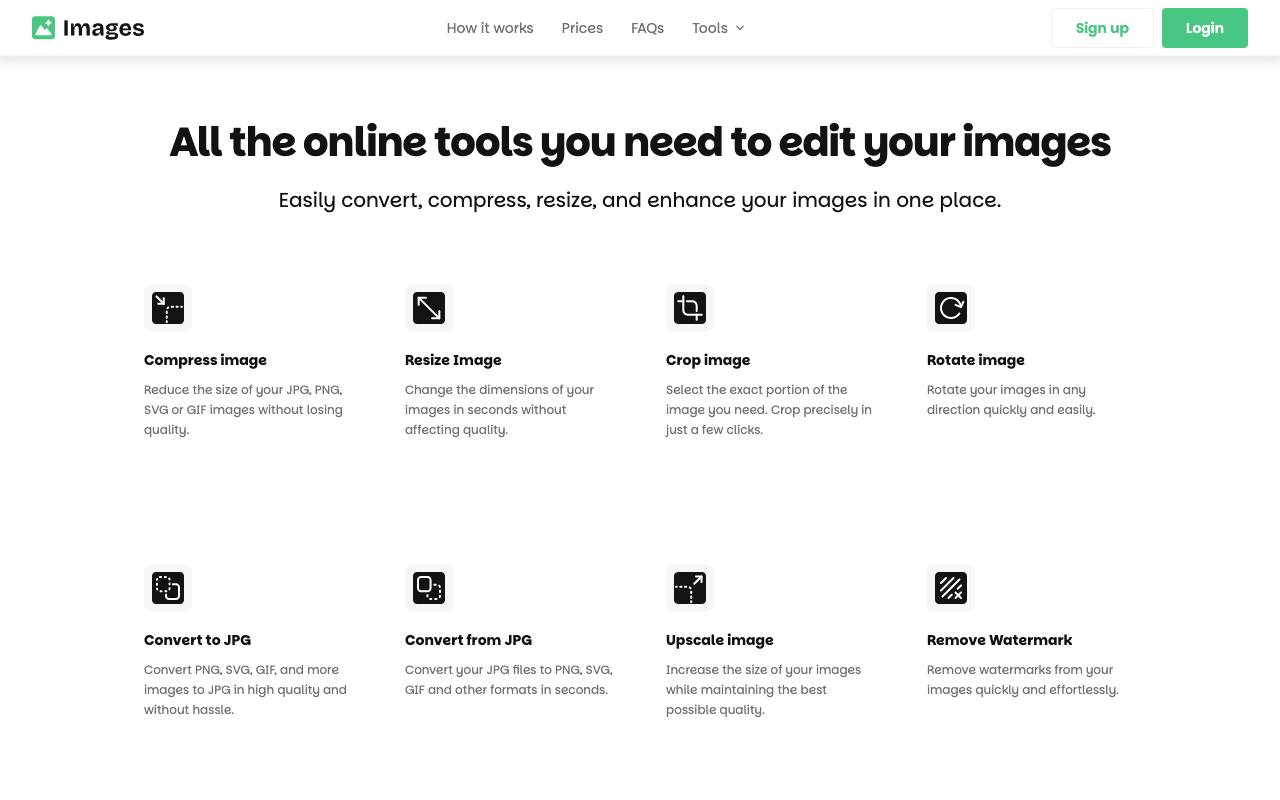
Task: Follow the Resize Image title link
Action: click(x=453, y=360)
